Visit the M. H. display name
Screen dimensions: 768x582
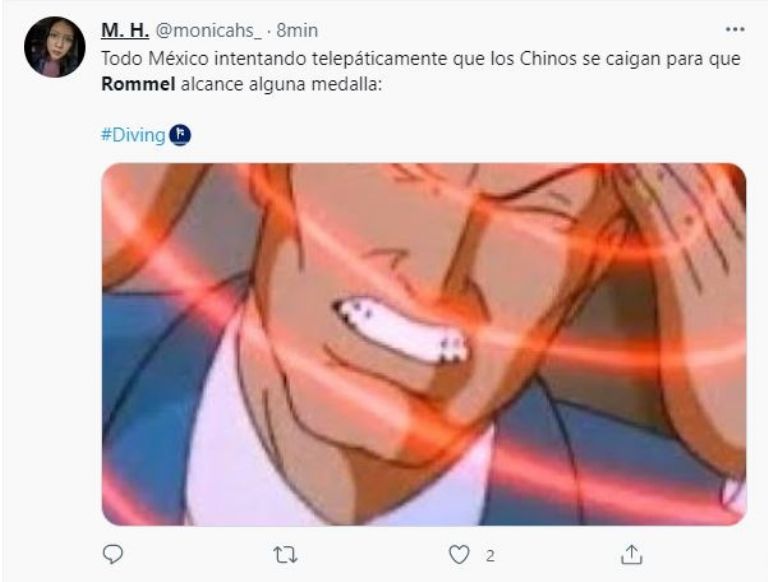pyautogui.click(x=125, y=30)
